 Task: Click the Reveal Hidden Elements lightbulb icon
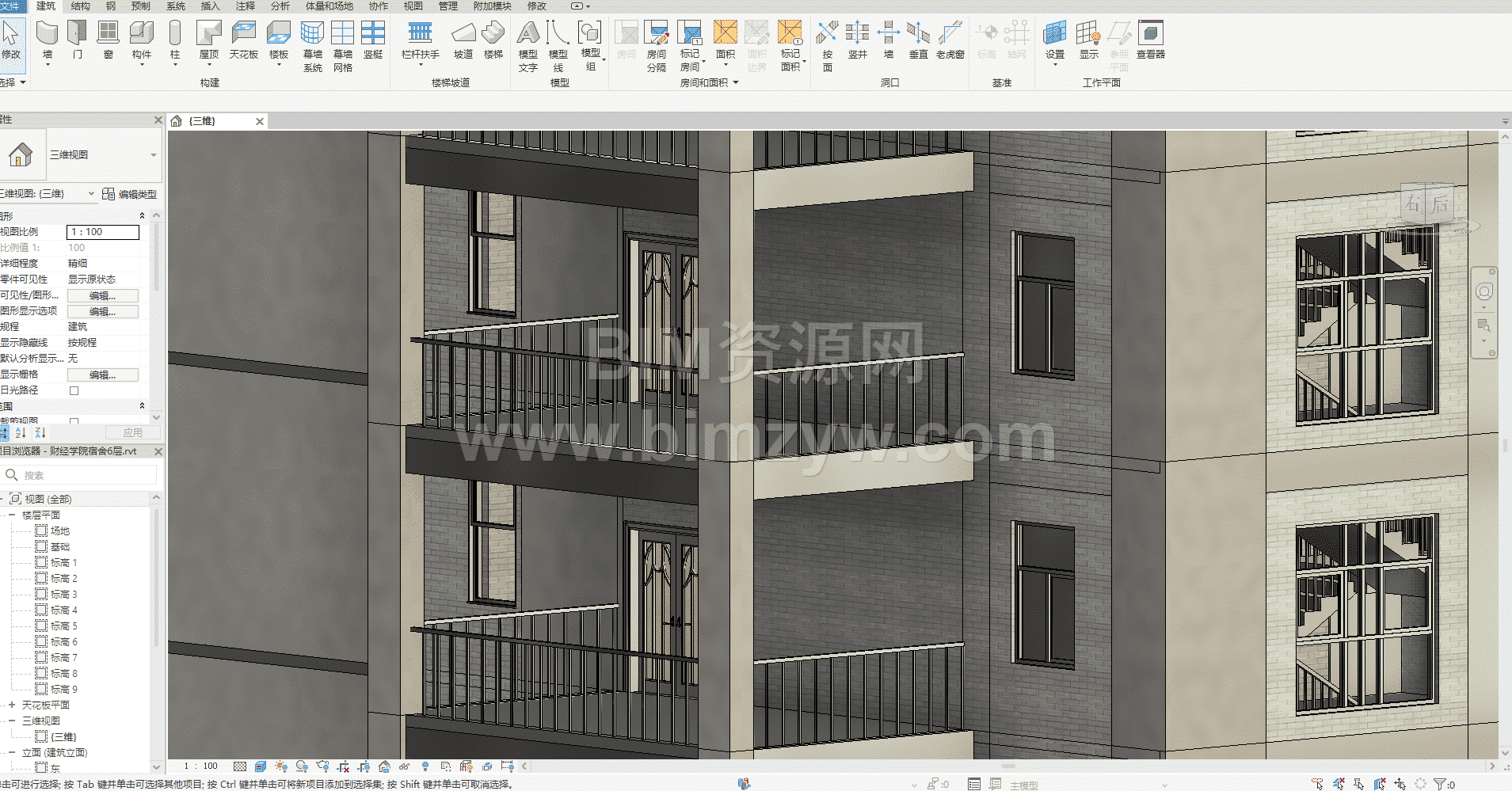click(x=425, y=766)
